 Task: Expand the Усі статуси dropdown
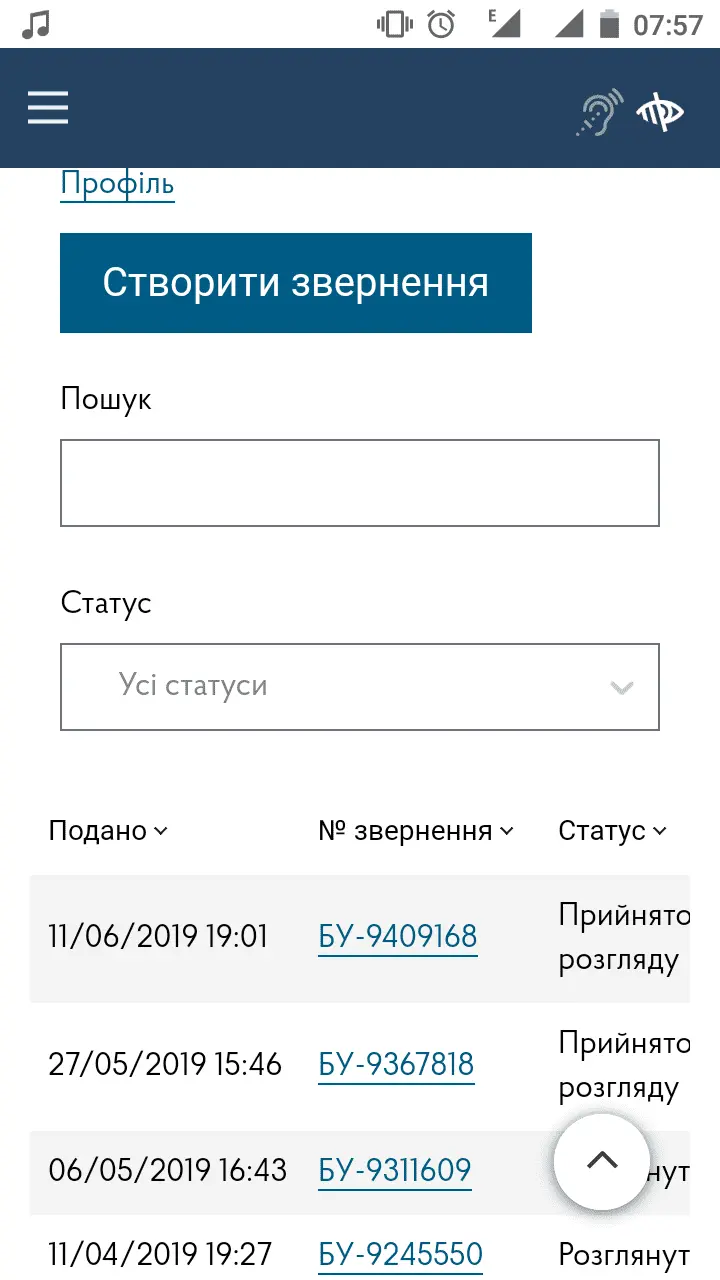(360, 687)
